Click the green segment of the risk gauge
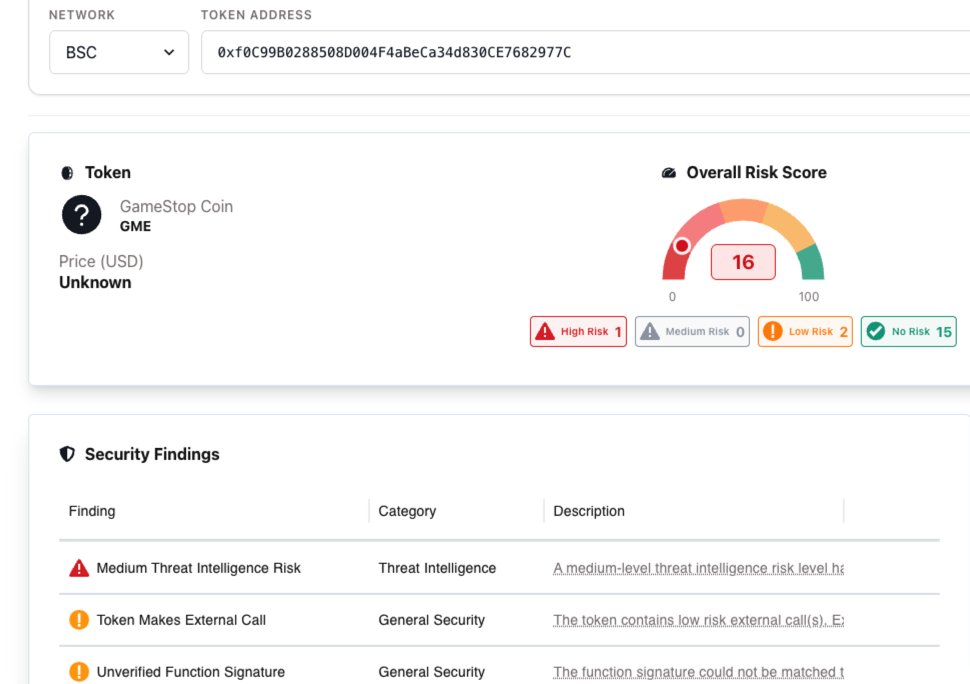 (812, 263)
